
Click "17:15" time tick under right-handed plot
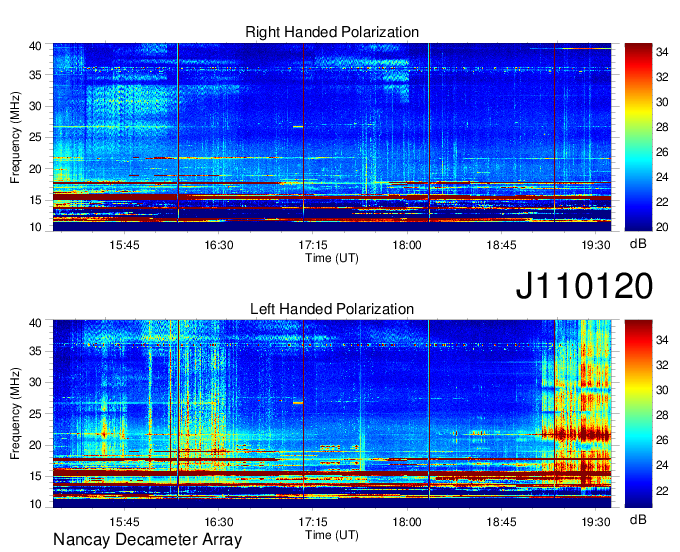[313, 245]
